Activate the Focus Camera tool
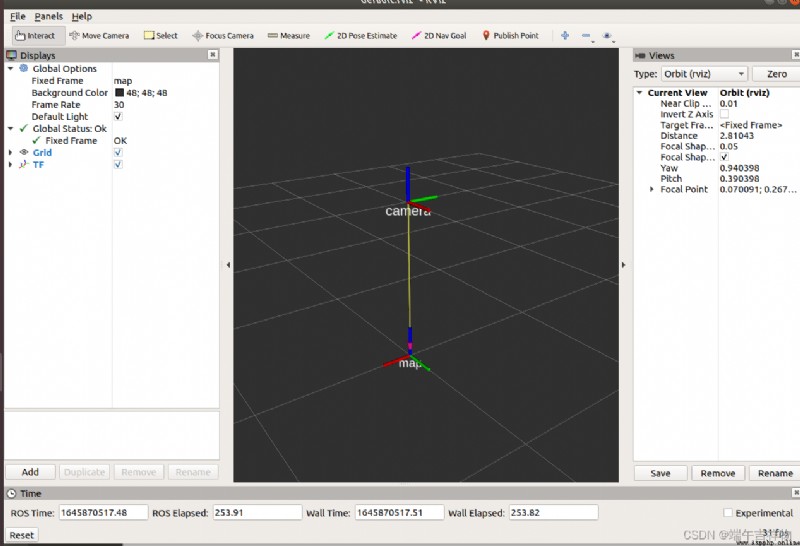800x546 pixels. [223, 36]
